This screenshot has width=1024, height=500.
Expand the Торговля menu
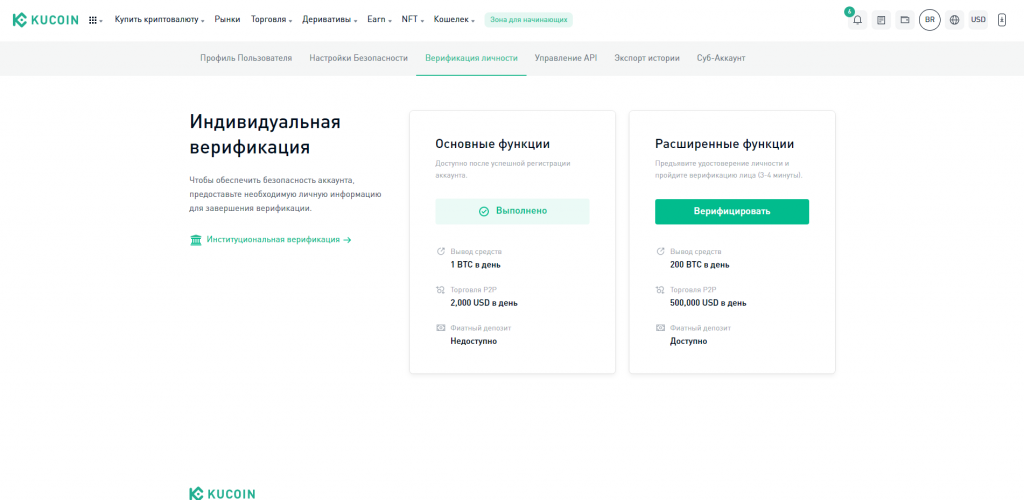click(x=271, y=20)
